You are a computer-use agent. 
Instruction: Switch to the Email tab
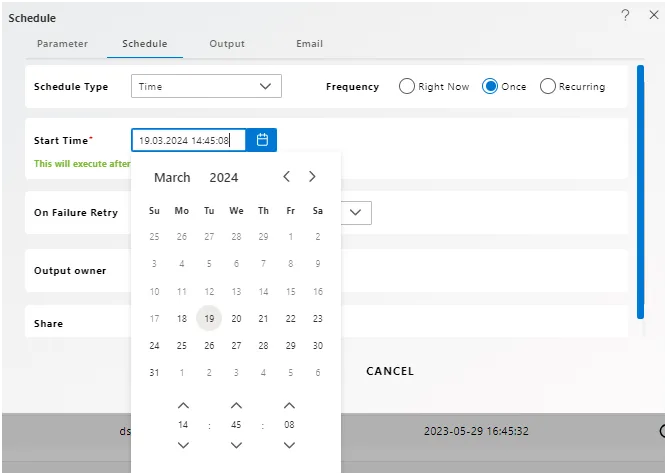click(x=310, y=44)
